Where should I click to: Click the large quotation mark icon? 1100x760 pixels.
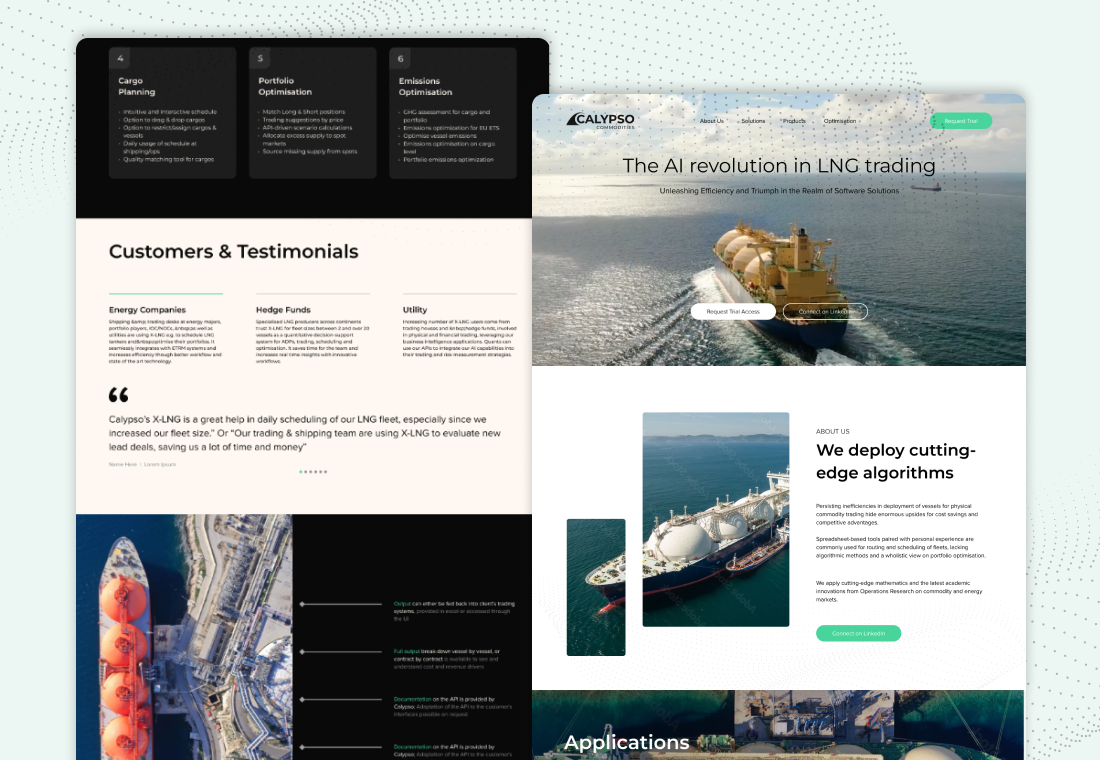coord(119,394)
